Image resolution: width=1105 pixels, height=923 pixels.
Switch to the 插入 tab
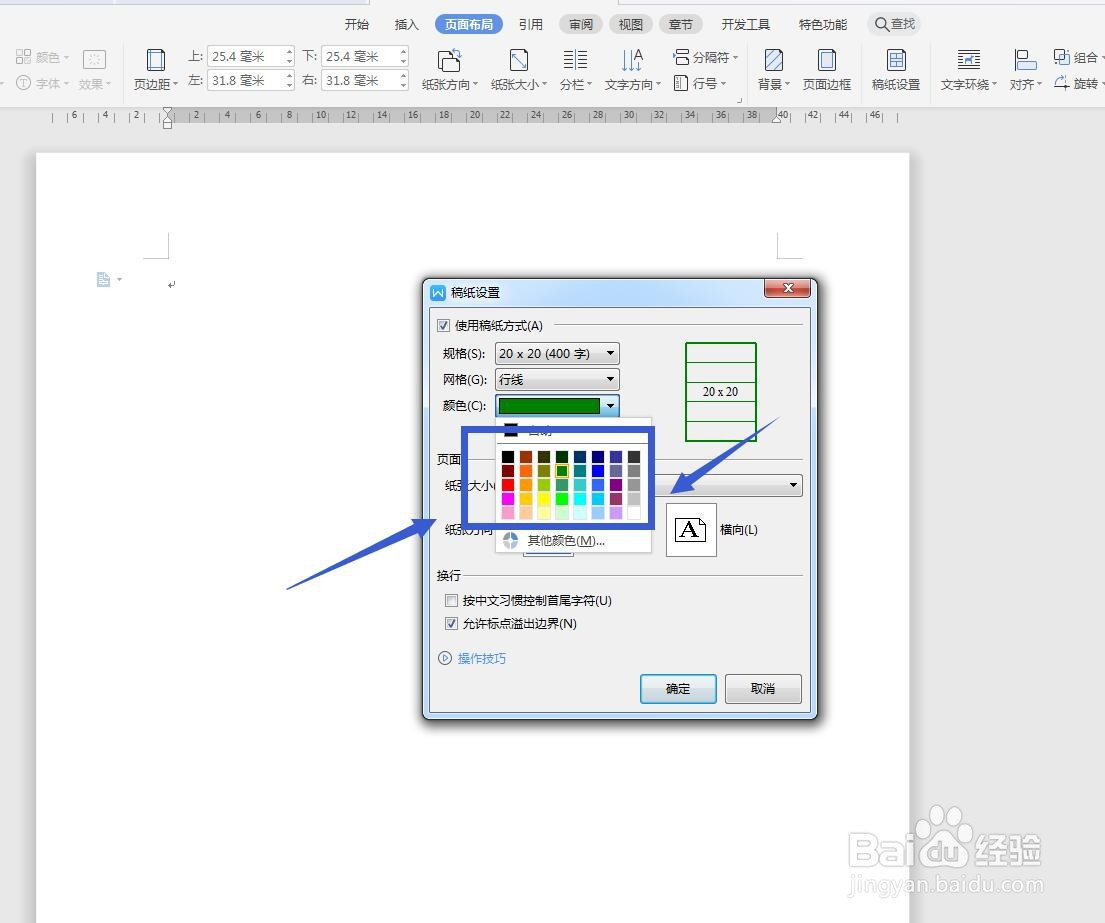(x=407, y=25)
